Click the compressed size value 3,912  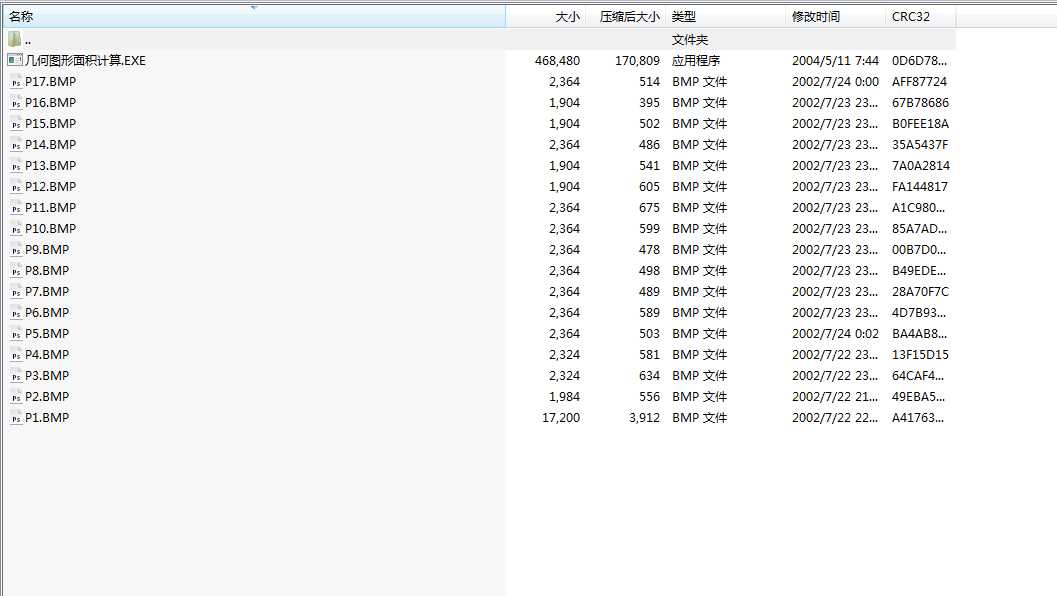644,417
